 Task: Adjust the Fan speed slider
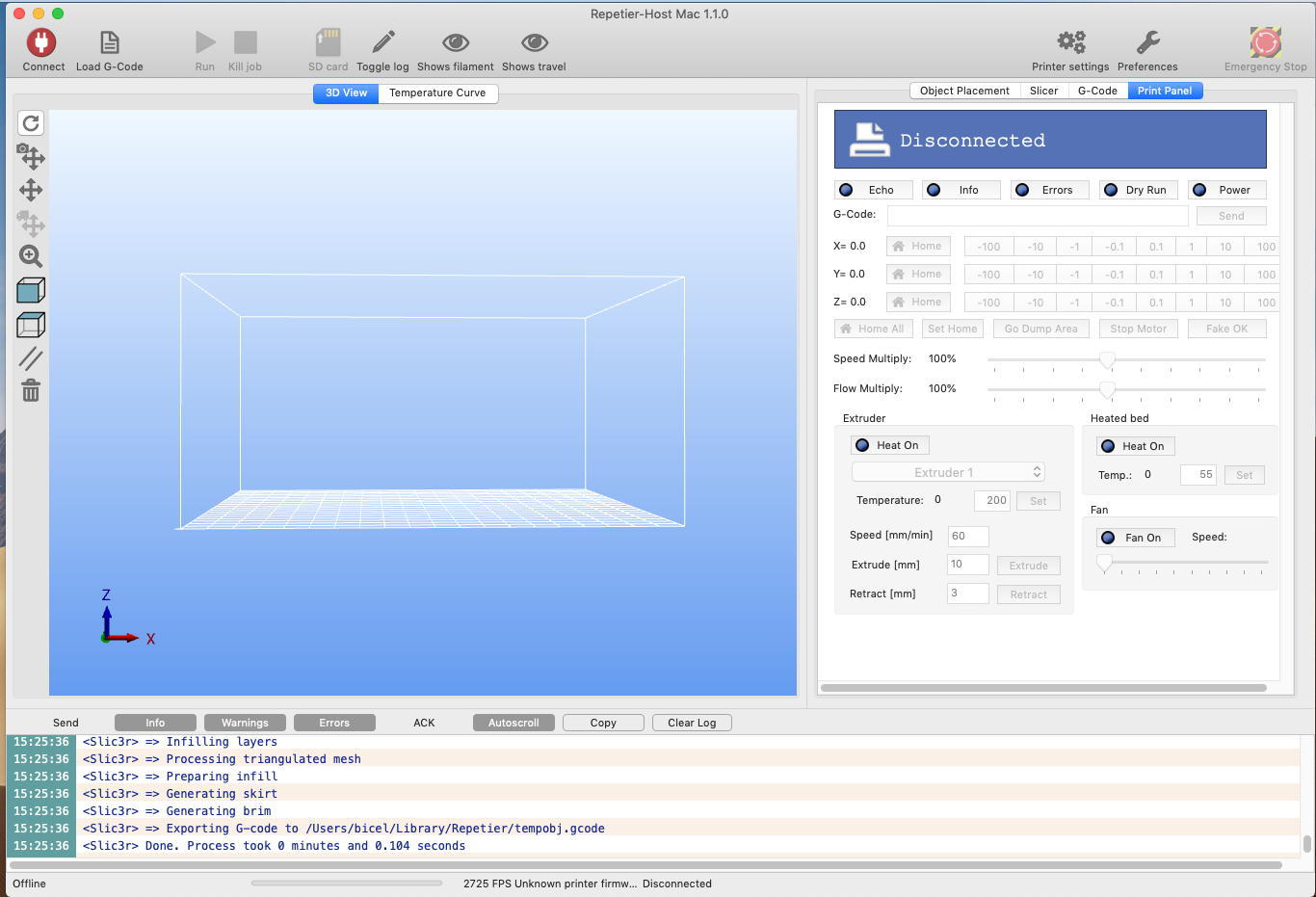pos(1105,564)
